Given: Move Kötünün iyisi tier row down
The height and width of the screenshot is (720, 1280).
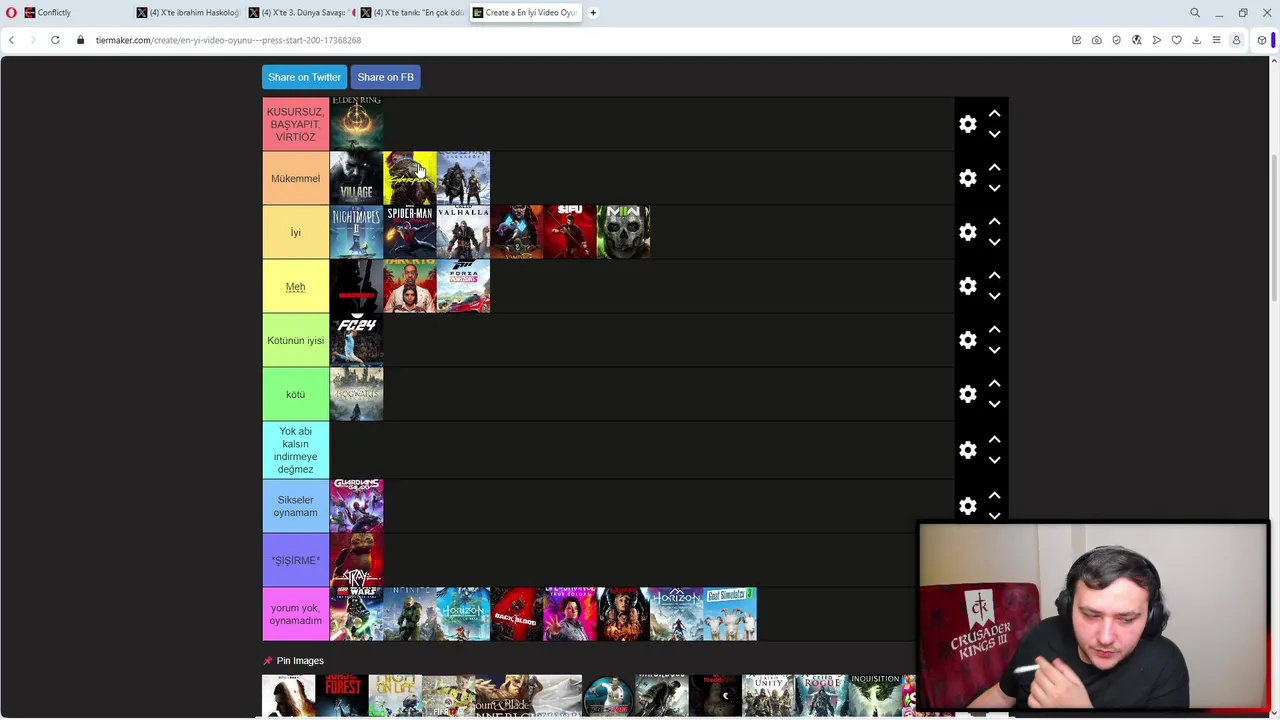Looking at the screenshot, I should click(x=994, y=350).
